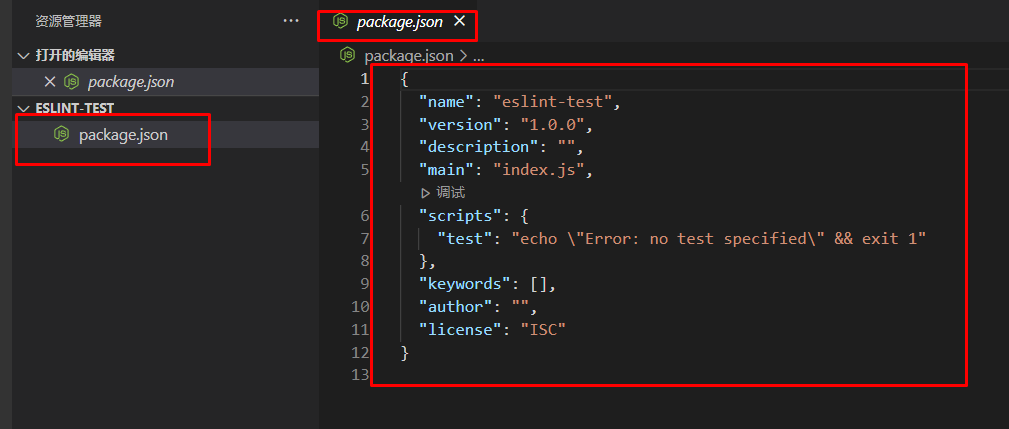The height and width of the screenshot is (429, 1009).
Task: Click the 调试 code lens link
Action: tap(450, 193)
